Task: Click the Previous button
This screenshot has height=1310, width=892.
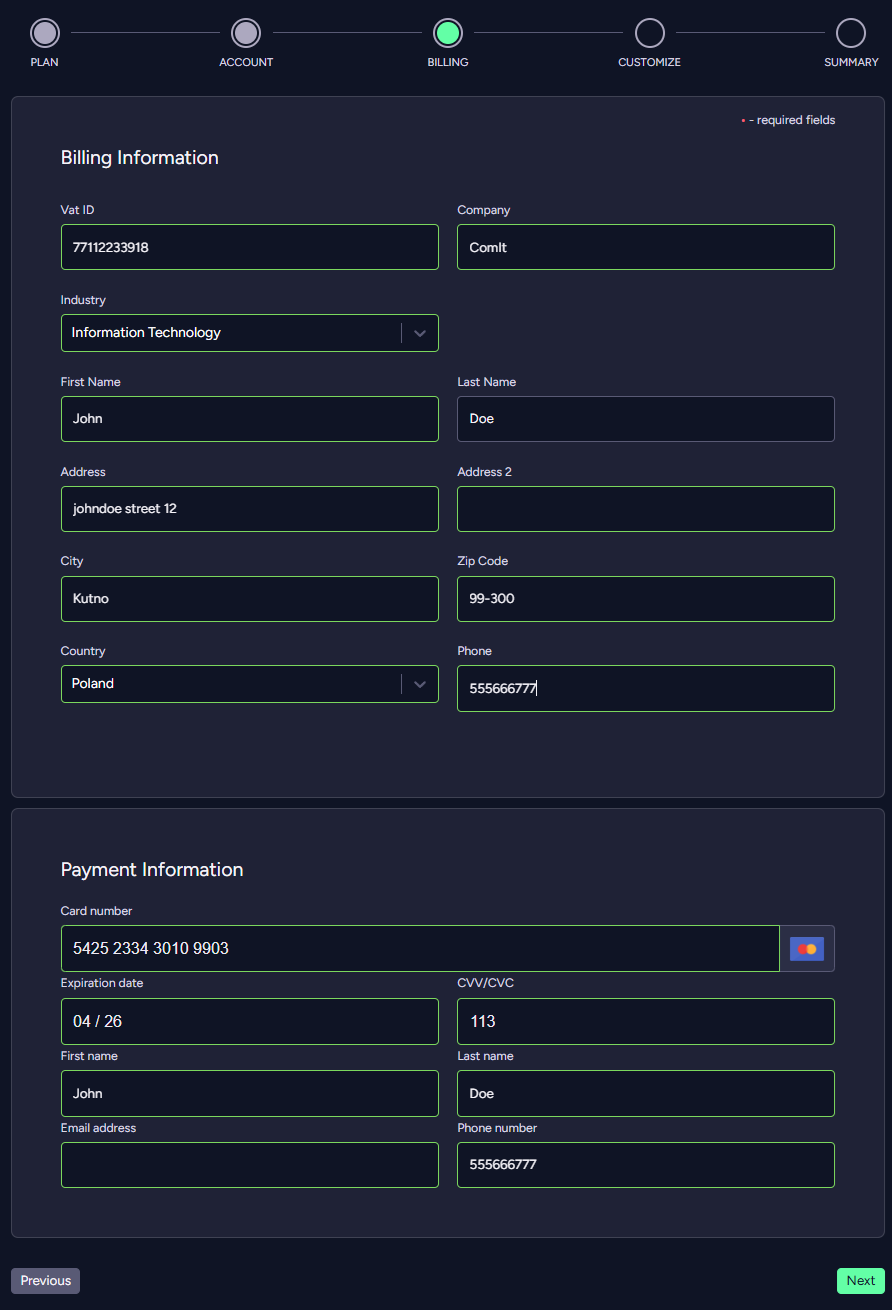Action: click(44, 1280)
